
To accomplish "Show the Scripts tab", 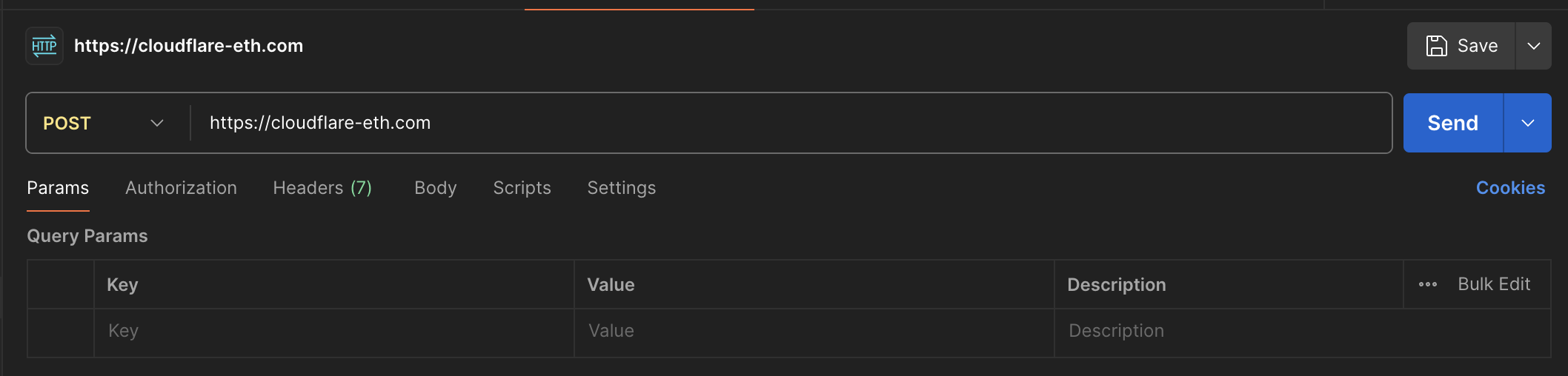I will 522,188.
